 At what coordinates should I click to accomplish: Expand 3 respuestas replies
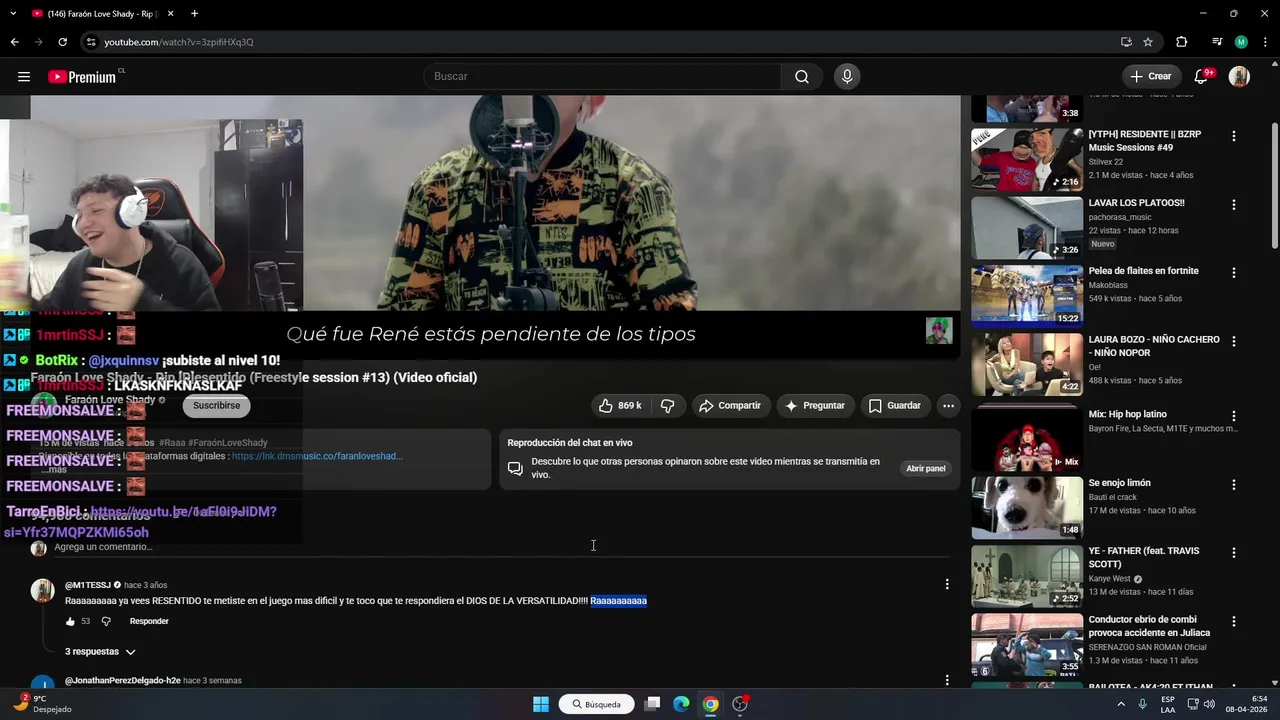coord(100,652)
